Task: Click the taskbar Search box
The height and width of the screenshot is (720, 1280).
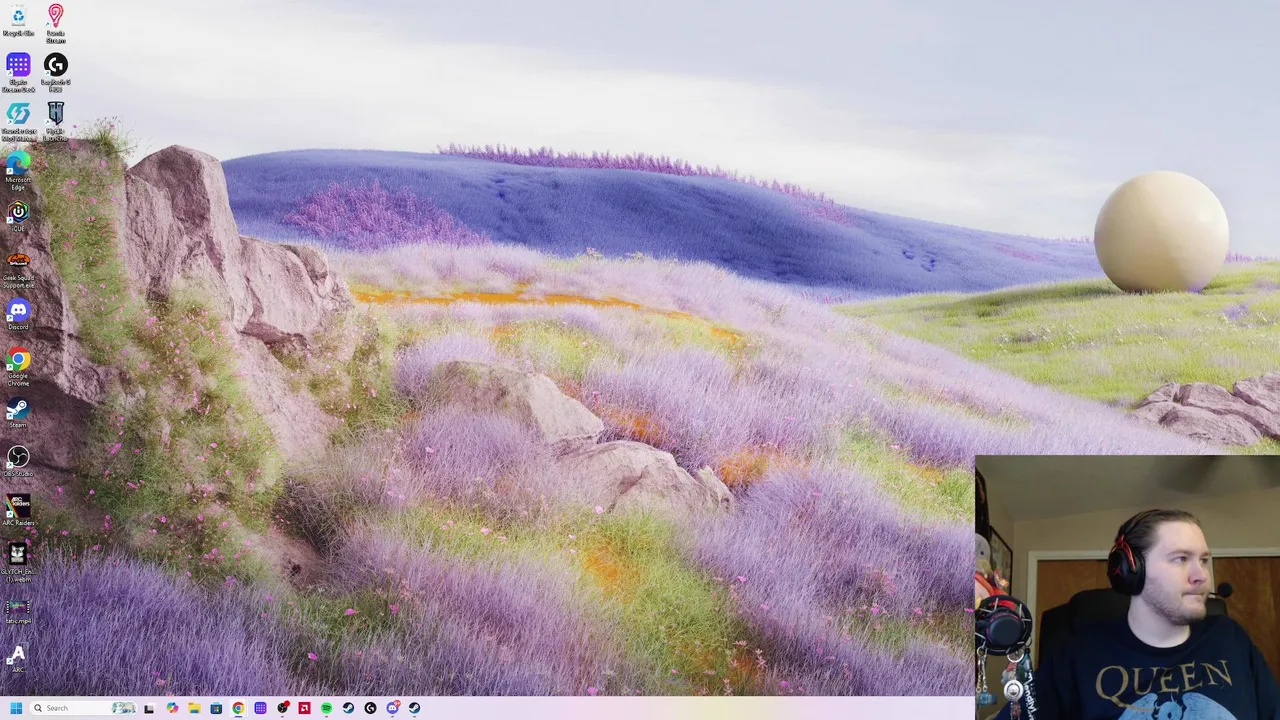Action: tap(82, 708)
